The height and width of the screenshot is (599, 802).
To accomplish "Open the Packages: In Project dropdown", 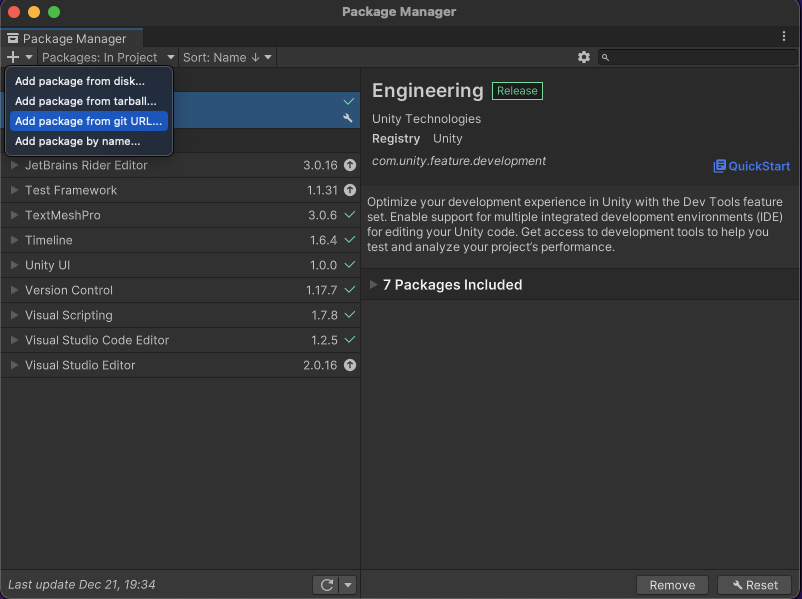I will [x=107, y=57].
